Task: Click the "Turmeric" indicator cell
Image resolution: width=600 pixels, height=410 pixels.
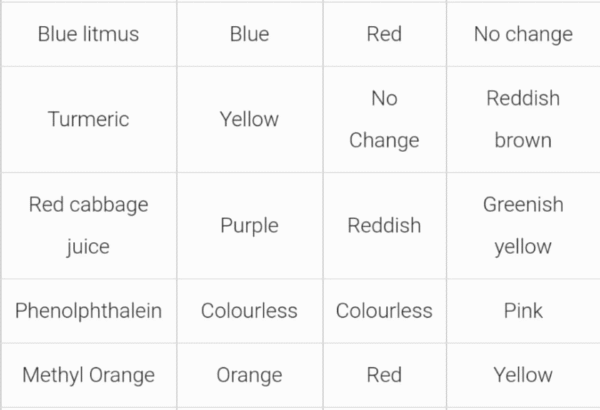Action: click(88, 119)
